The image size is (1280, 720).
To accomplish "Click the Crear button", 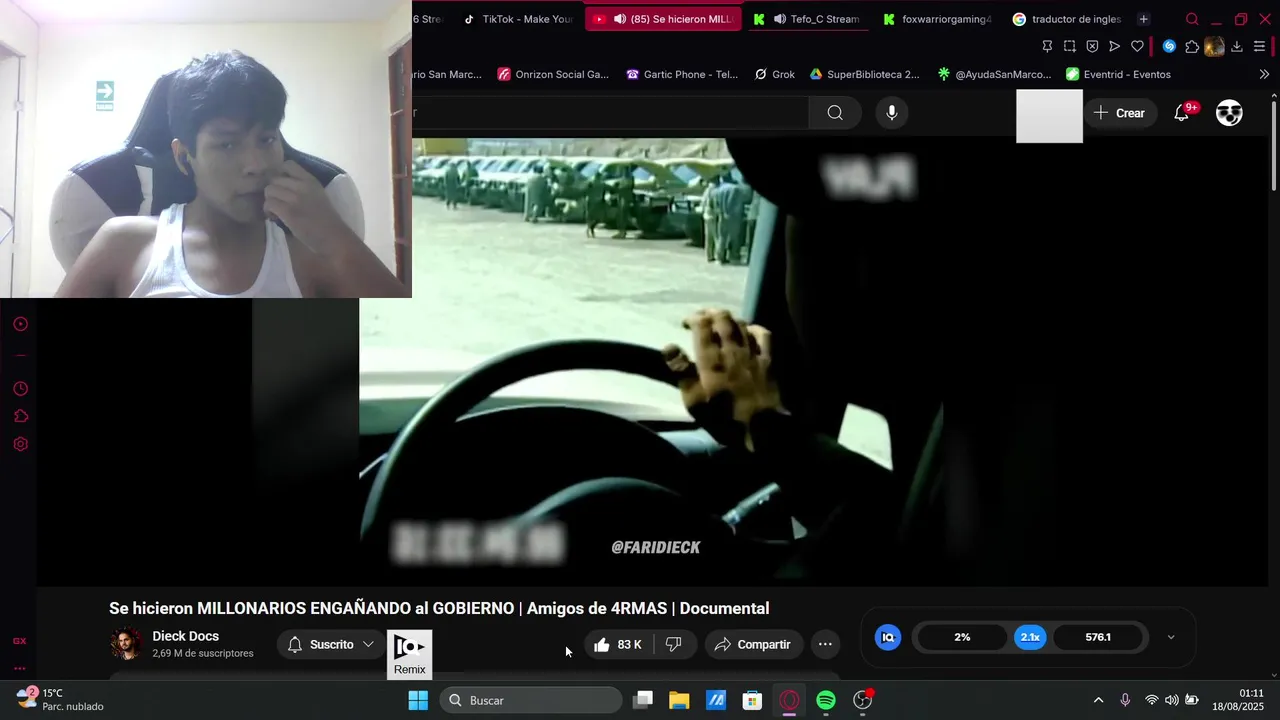I will click(x=1119, y=113).
